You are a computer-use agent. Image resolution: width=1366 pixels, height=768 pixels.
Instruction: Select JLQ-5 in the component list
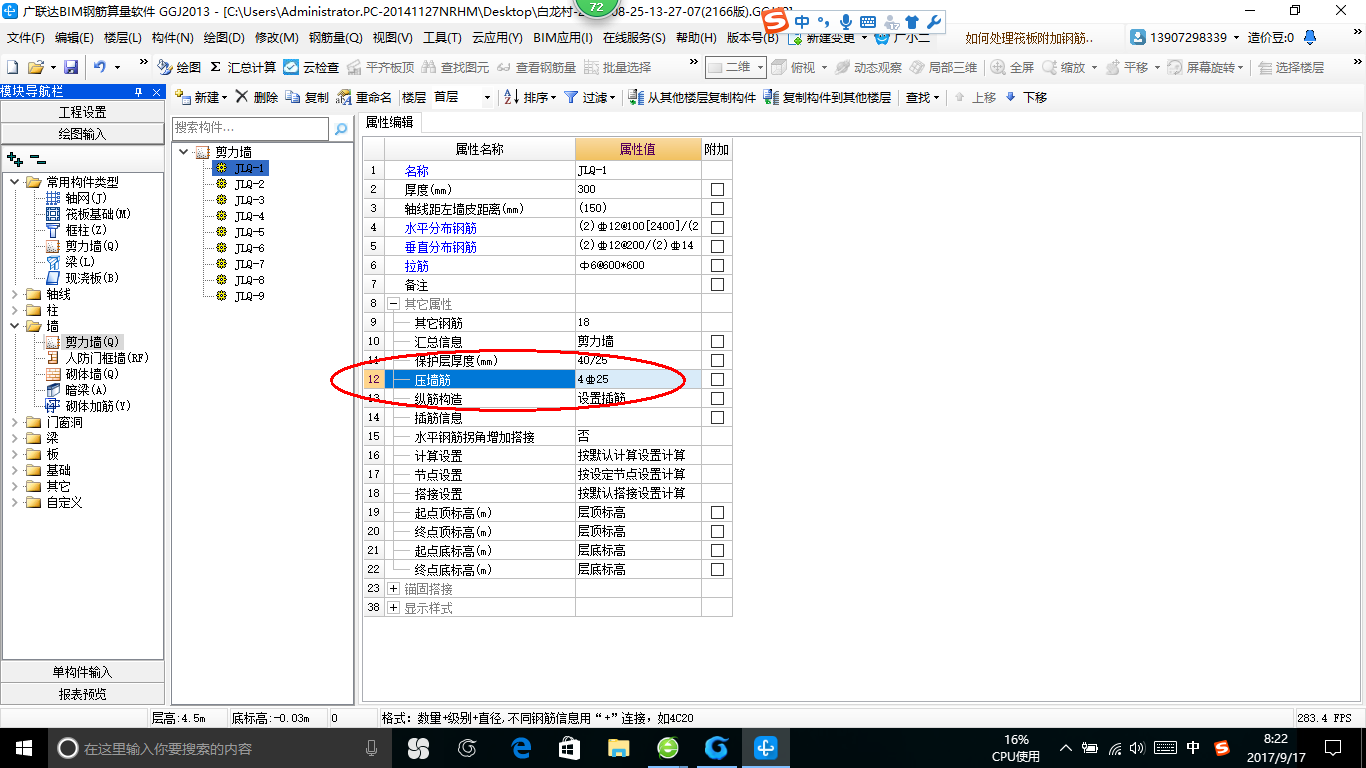coord(249,232)
